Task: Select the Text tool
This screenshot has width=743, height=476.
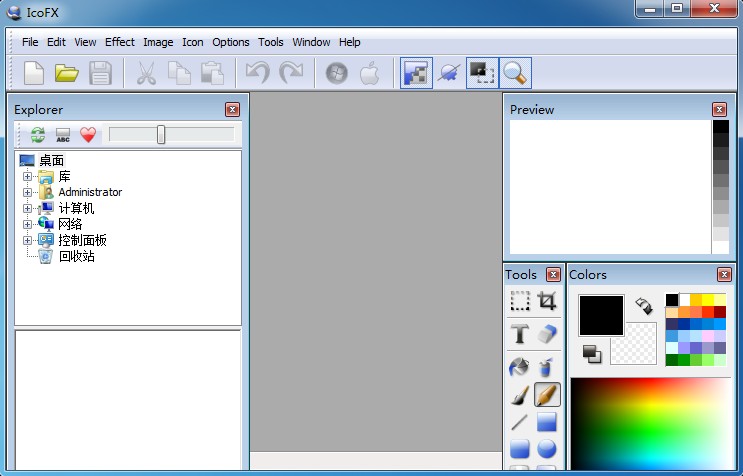Action: (x=520, y=334)
